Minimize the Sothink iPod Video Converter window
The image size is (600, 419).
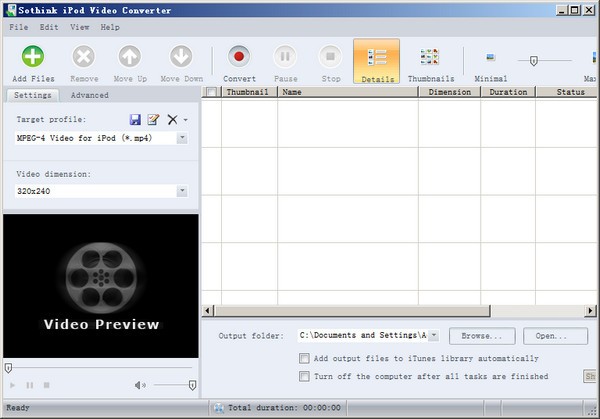[561, 10]
